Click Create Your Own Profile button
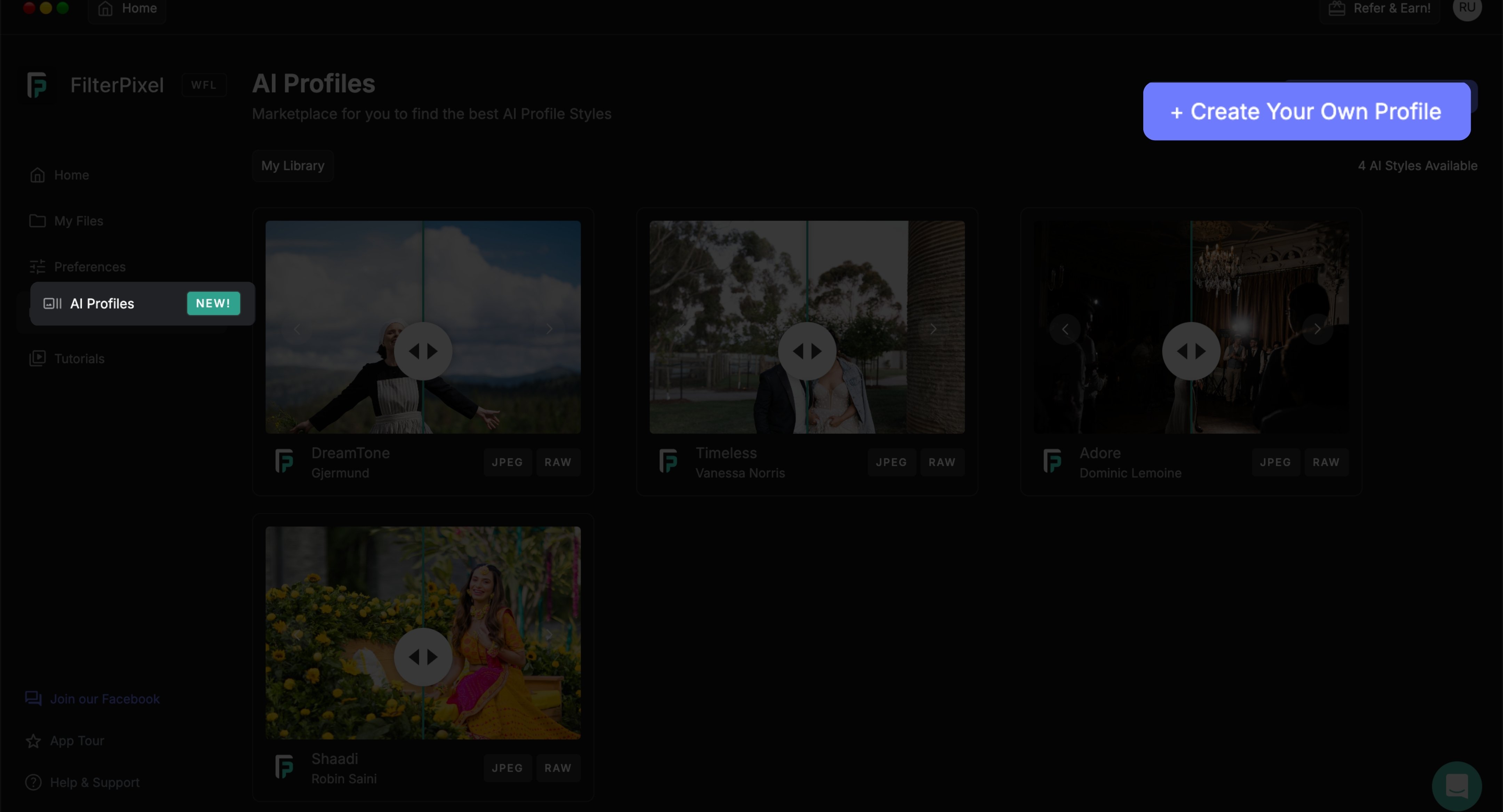The width and height of the screenshot is (1503, 812). pos(1306,111)
